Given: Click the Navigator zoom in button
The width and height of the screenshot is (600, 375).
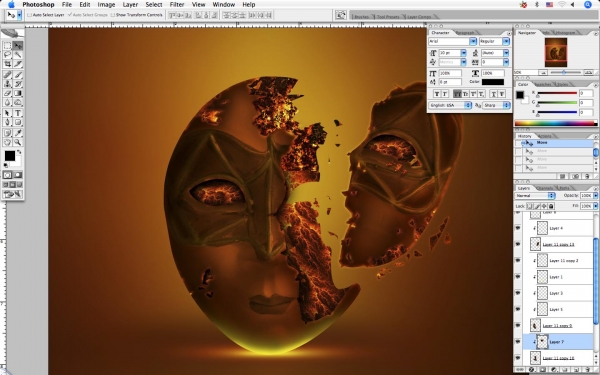Looking at the screenshot, I should [x=589, y=72].
